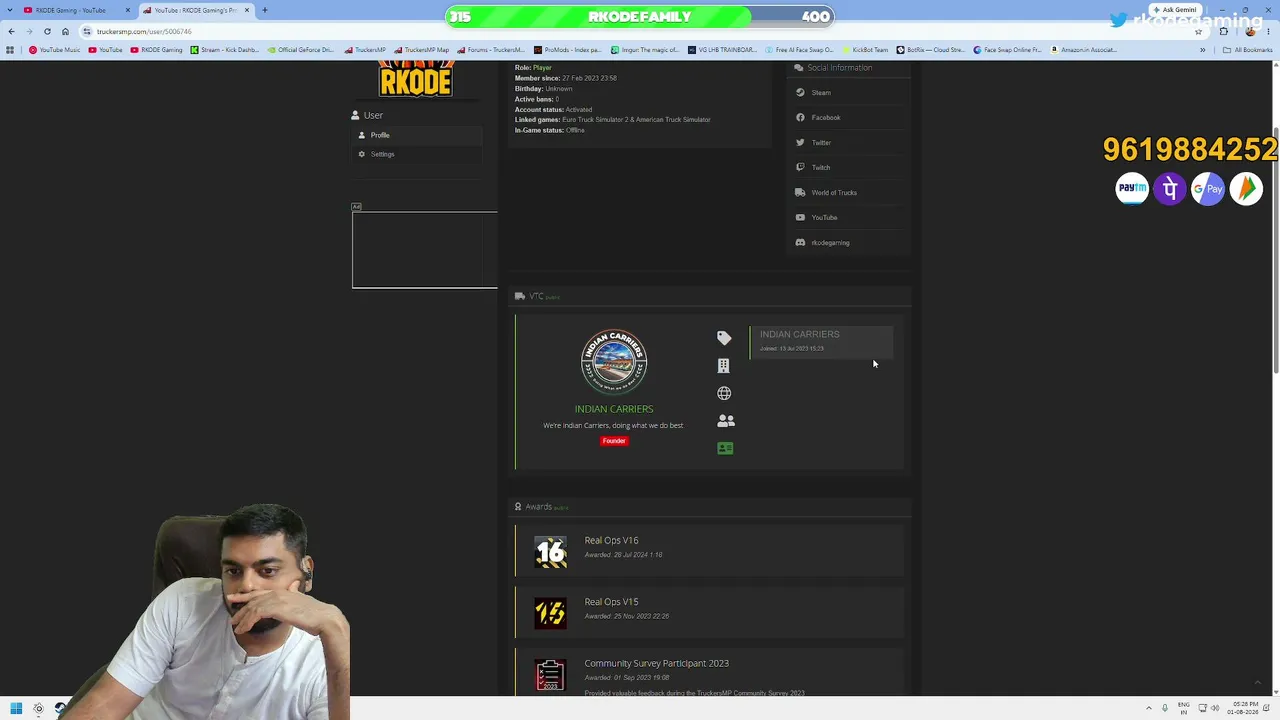This screenshot has width=1280, height=720.
Task: Open the browser Extensions puzzle icon
Action: [1223, 32]
